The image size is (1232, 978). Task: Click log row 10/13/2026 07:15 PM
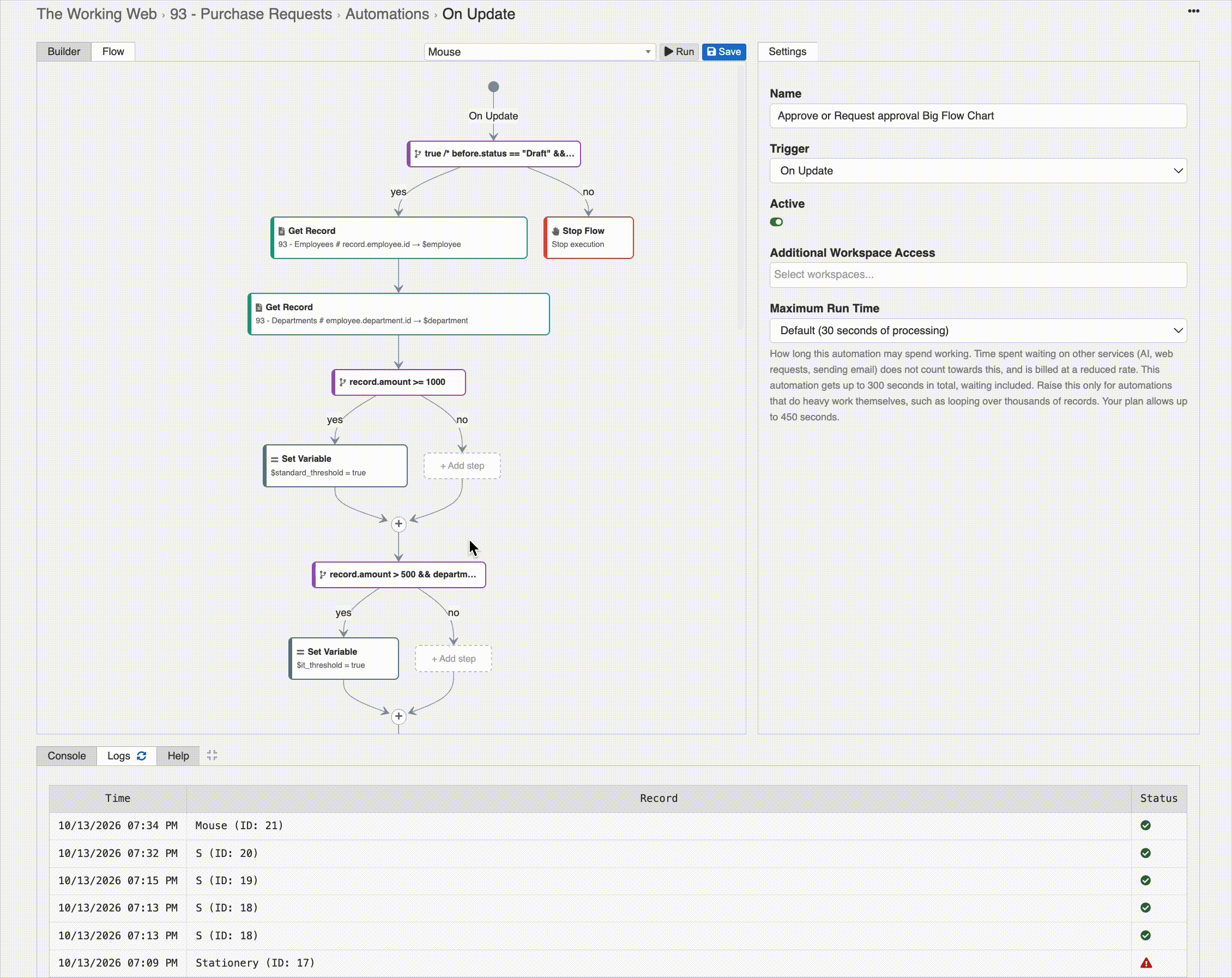click(617, 880)
